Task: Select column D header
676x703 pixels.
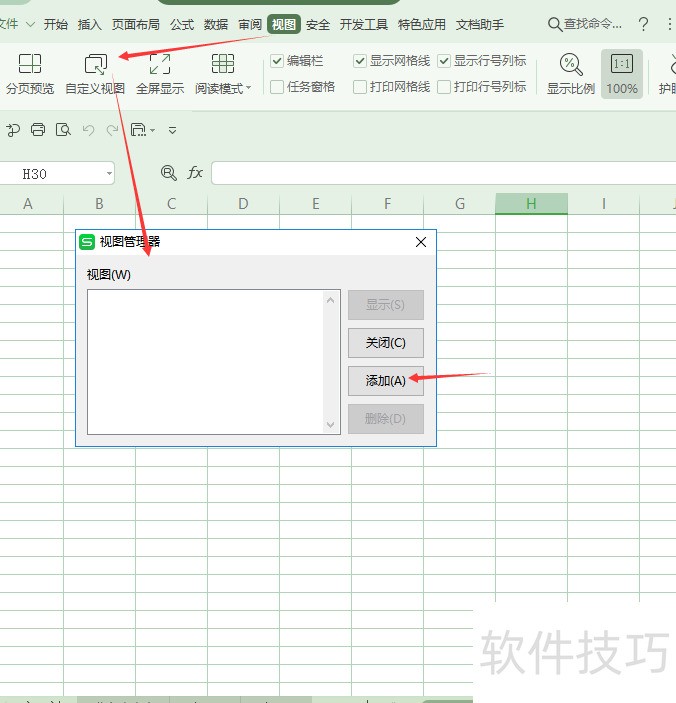Action: (243, 204)
